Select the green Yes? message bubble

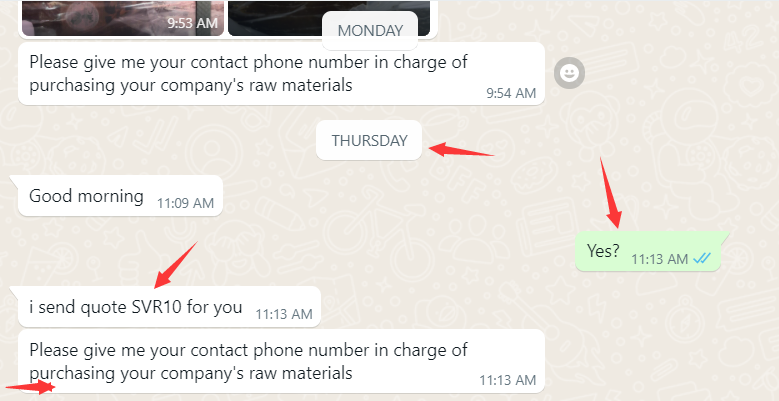click(648, 251)
